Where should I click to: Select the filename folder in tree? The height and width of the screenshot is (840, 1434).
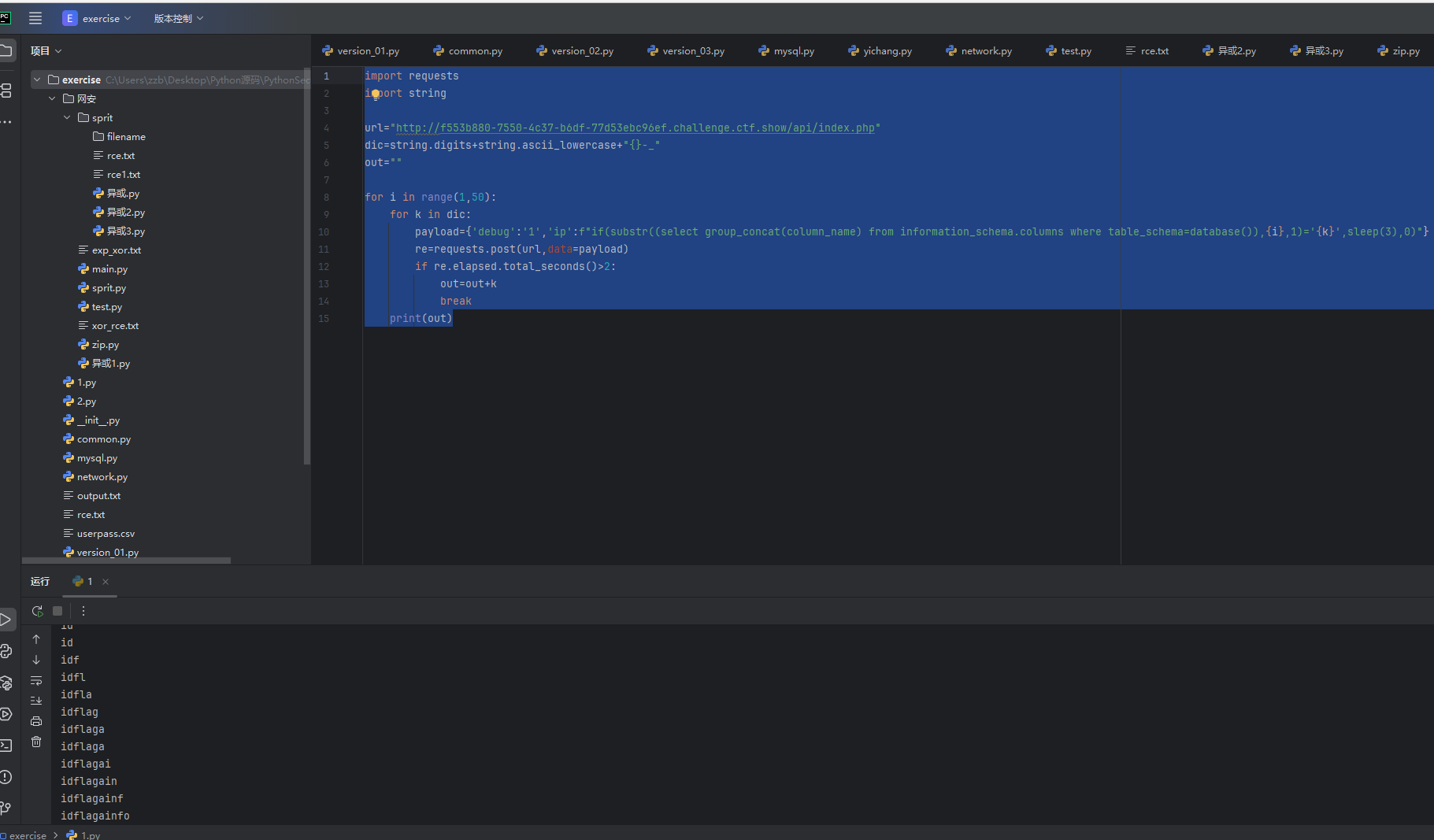(119, 136)
